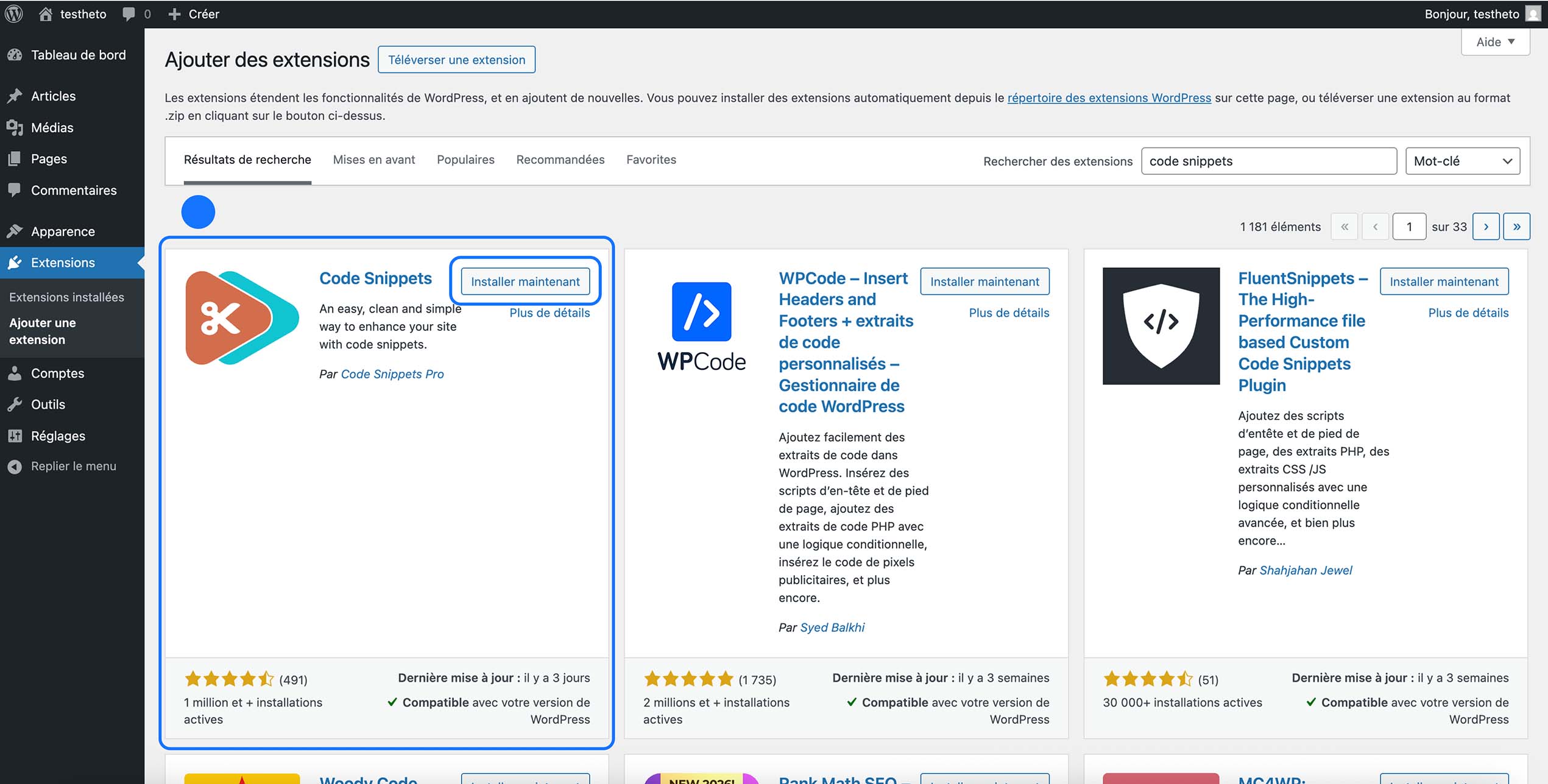
Task: Open the Mises en avant tab
Action: 373,160
